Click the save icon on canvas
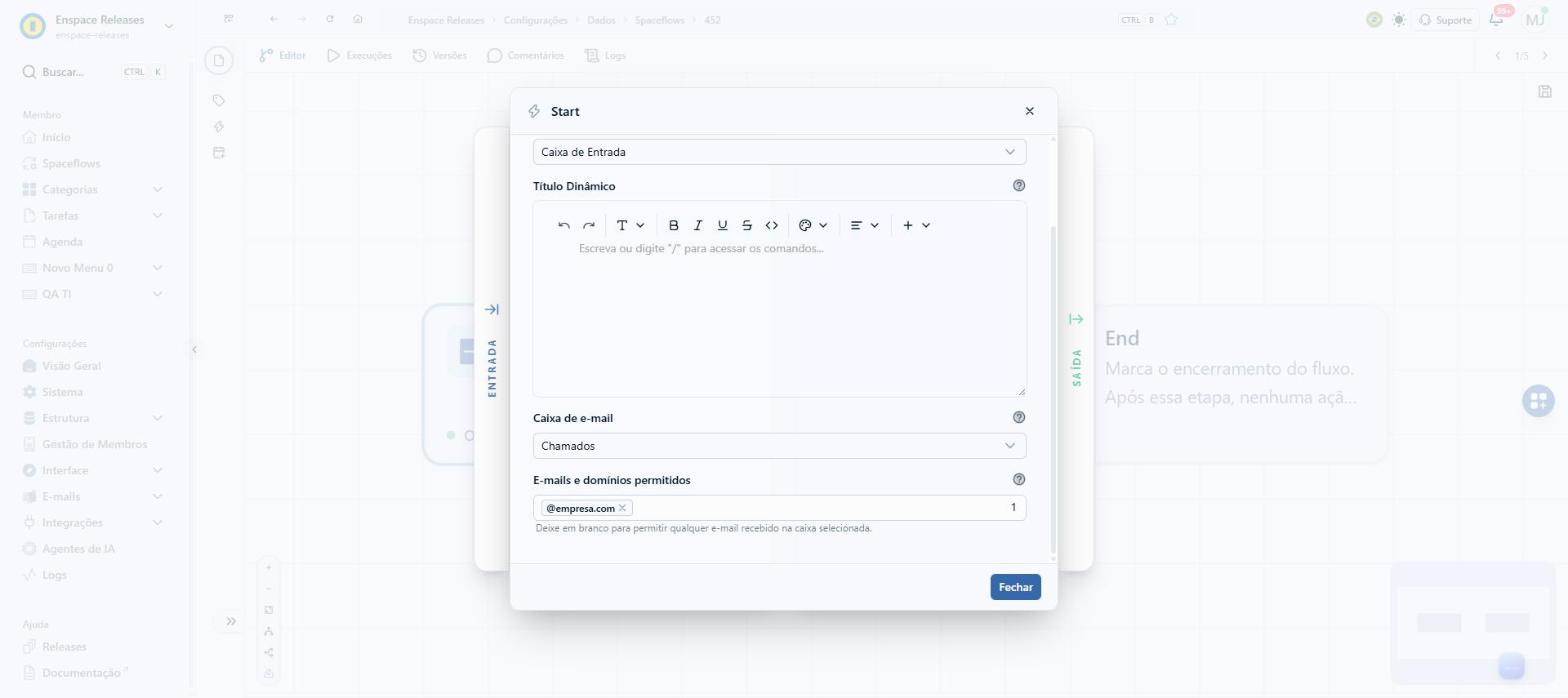This screenshot has height=698, width=1568. (x=1545, y=92)
